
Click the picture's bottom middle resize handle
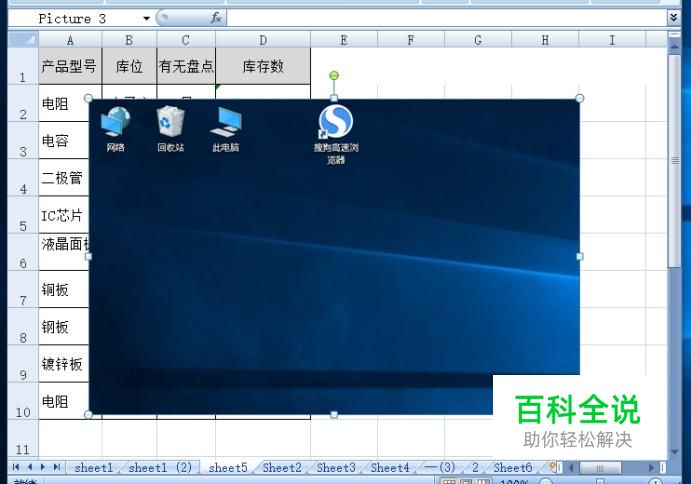tap(334, 414)
